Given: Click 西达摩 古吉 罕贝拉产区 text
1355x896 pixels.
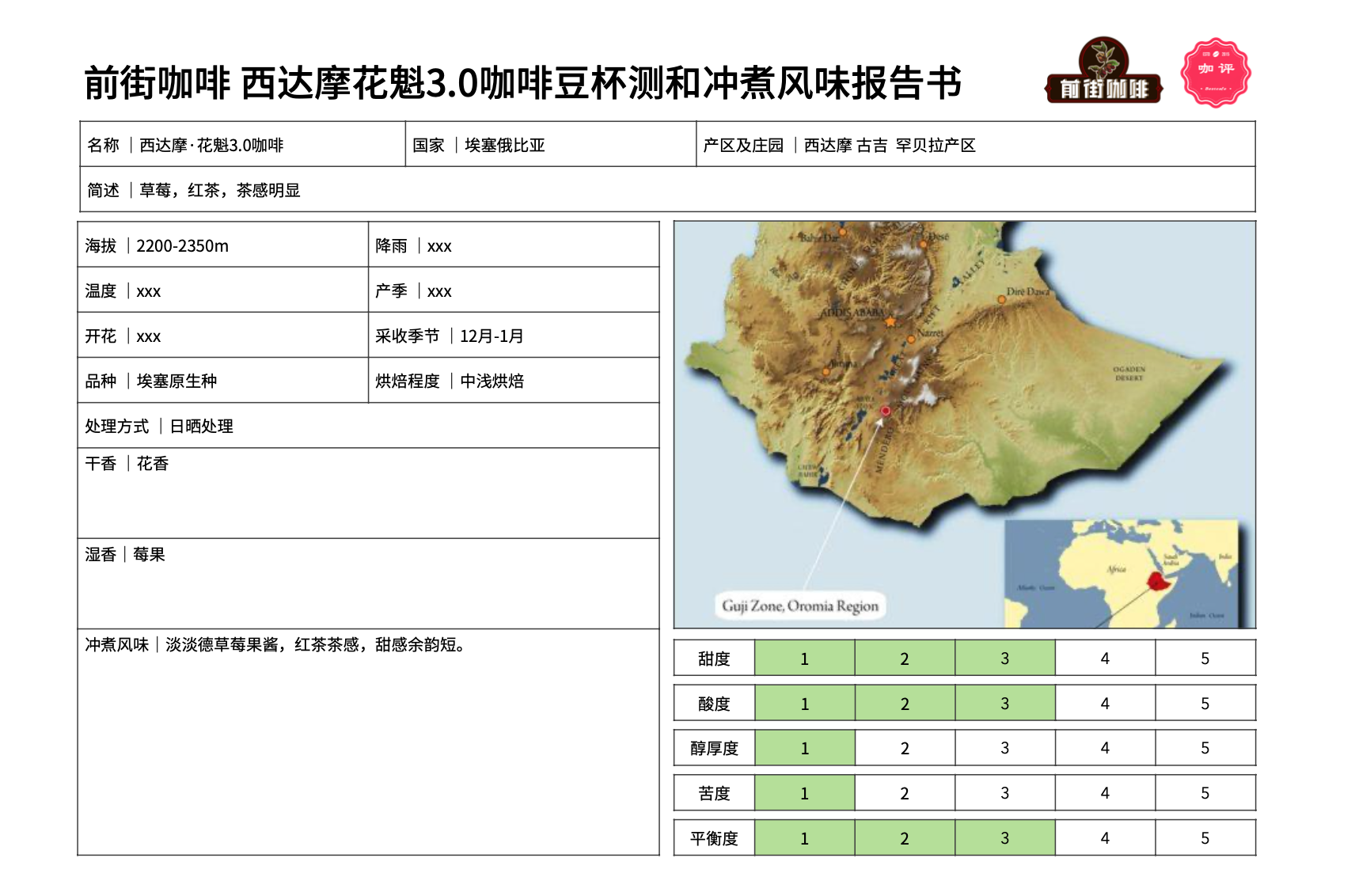Looking at the screenshot, I should [890, 145].
